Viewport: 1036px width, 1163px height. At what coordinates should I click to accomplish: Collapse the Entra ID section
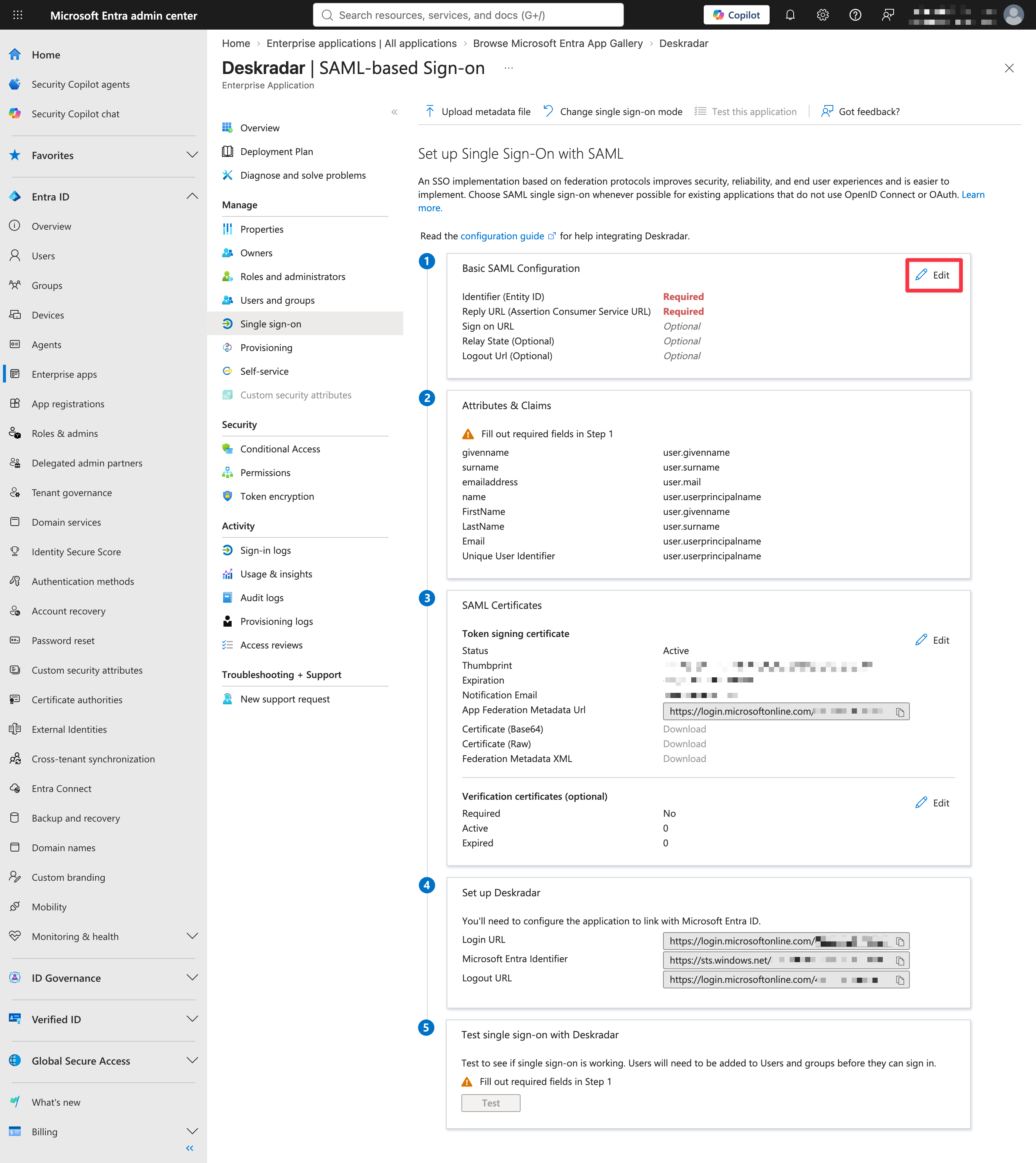(x=192, y=196)
